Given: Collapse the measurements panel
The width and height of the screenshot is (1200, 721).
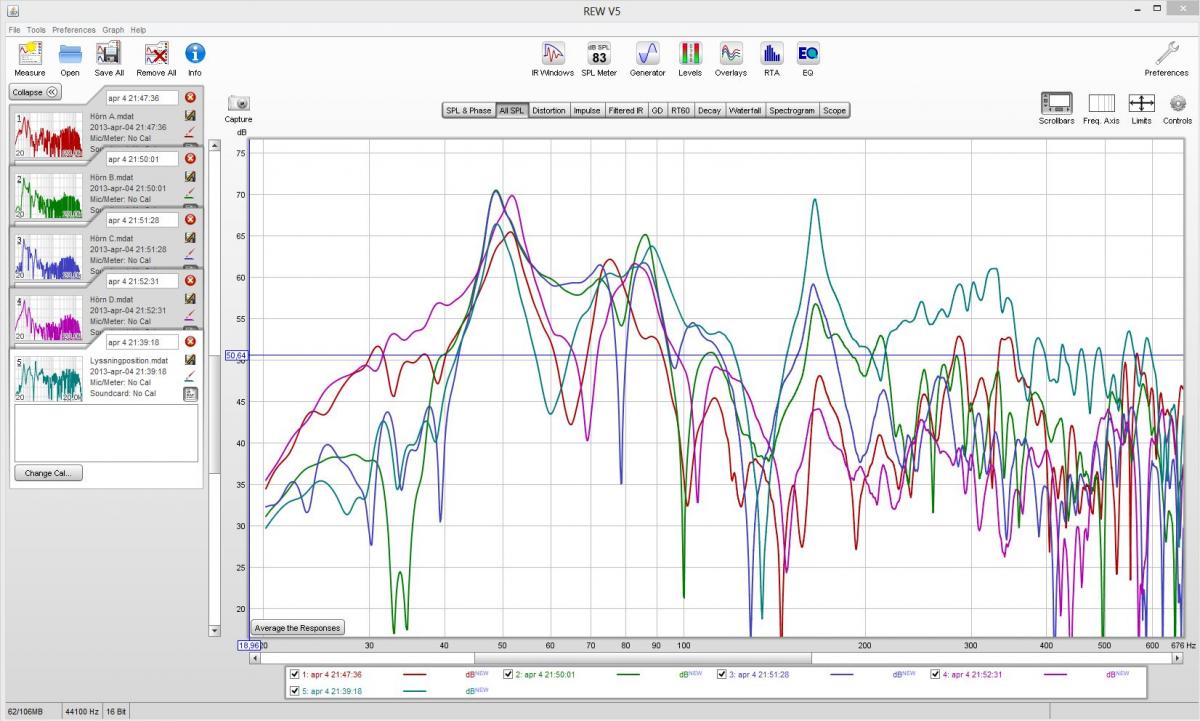Looking at the screenshot, I should (35, 92).
